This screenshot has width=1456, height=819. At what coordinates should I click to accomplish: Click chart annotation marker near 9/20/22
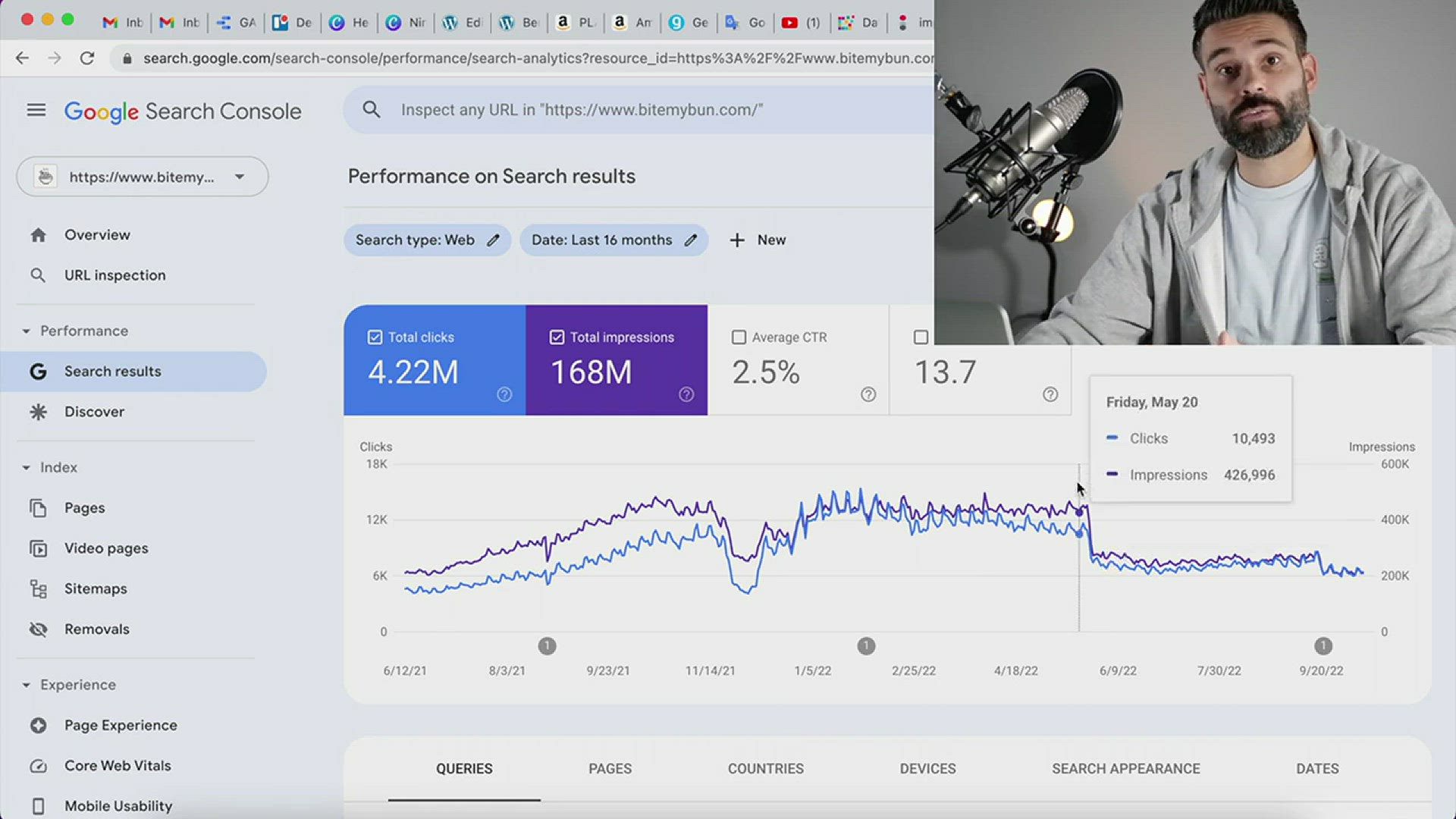(1323, 646)
